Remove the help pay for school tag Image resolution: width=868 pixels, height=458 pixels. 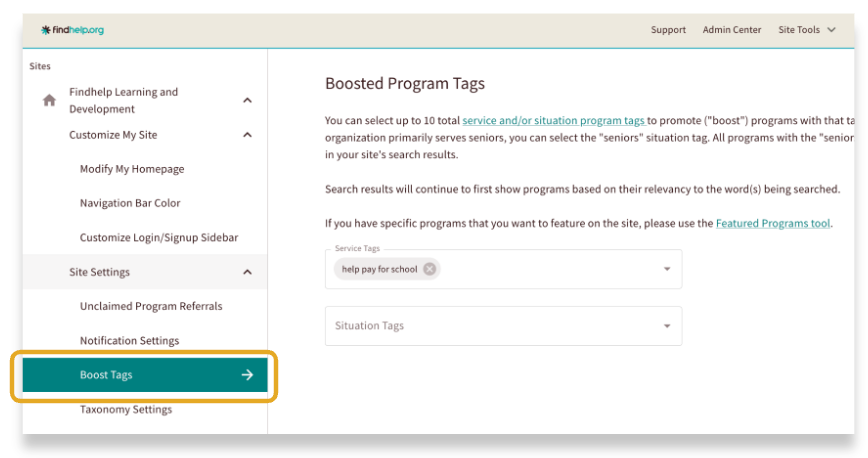(429, 269)
